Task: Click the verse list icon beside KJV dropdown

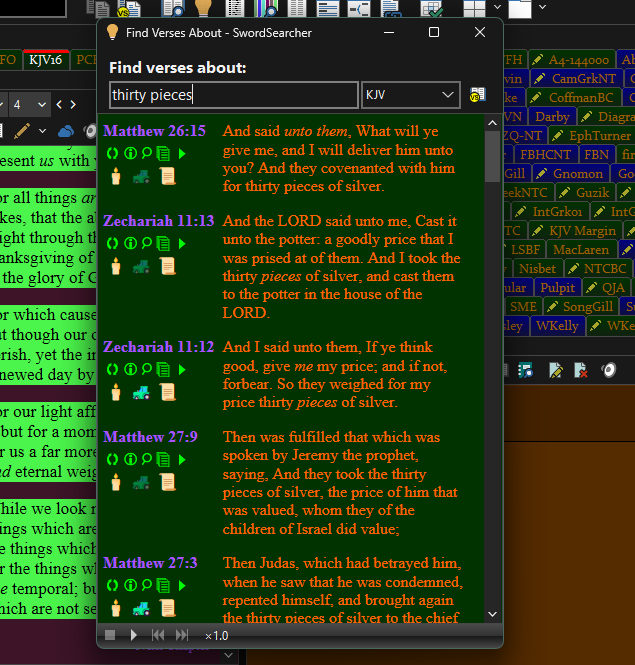Action: (x=478, y=95)
